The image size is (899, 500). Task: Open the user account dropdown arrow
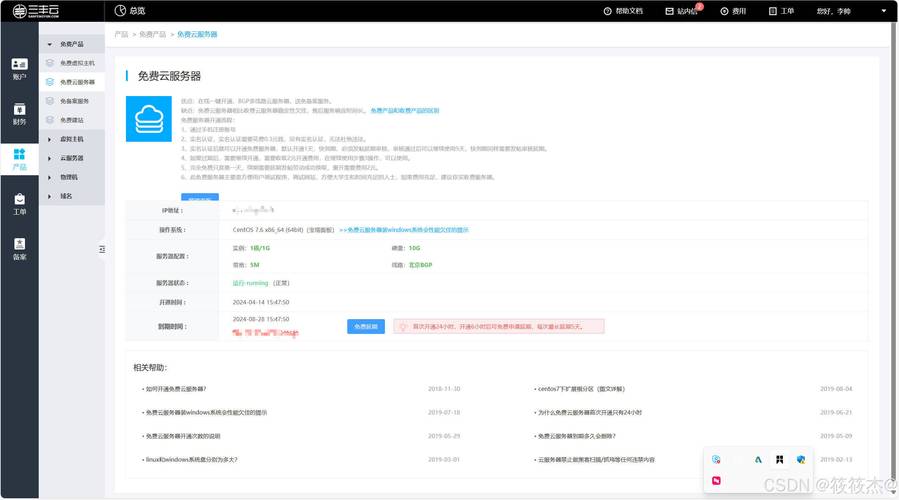click(x=884, y=11)
